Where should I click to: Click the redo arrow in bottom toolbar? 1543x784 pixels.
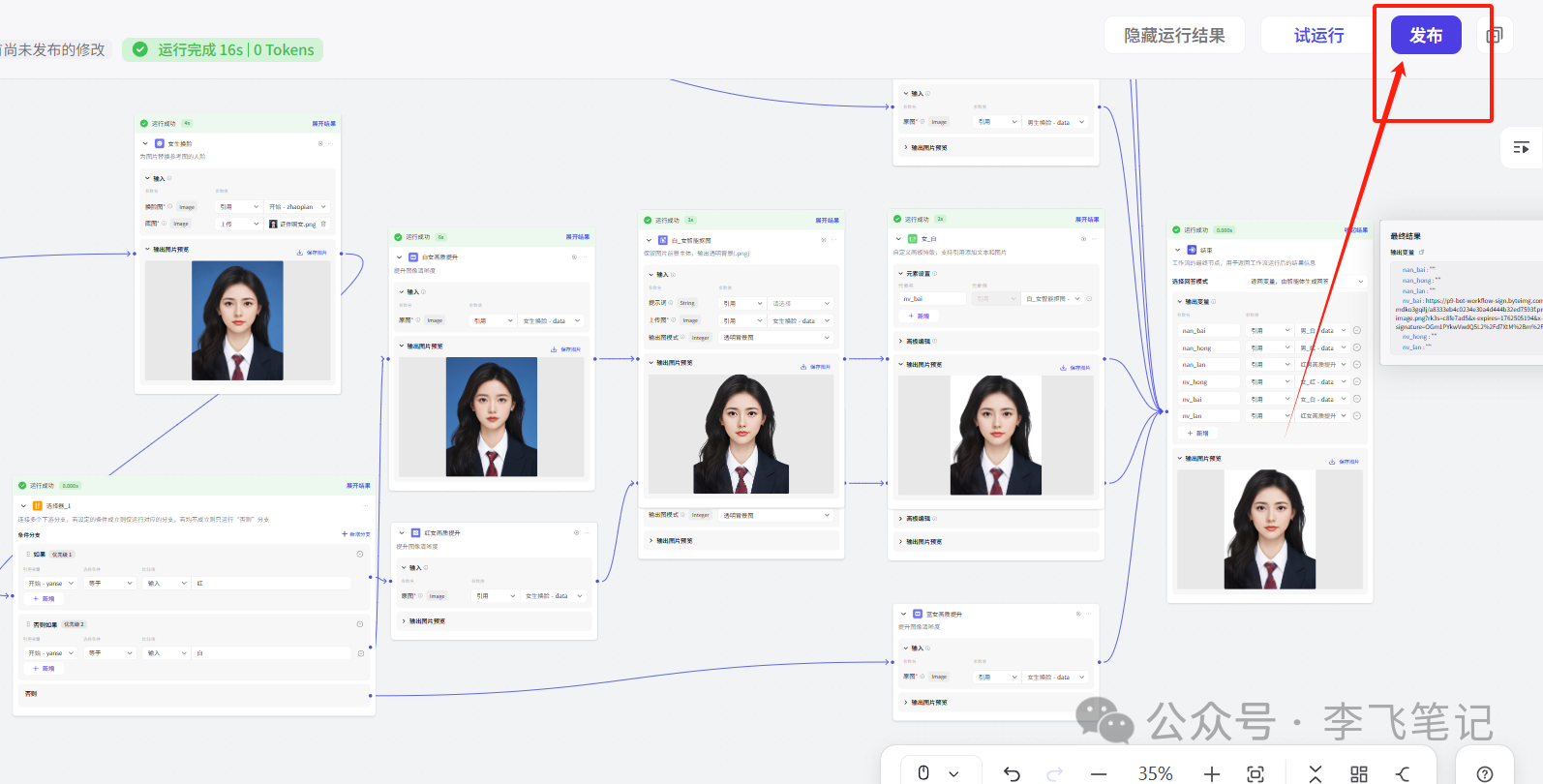click(1055, 772)
